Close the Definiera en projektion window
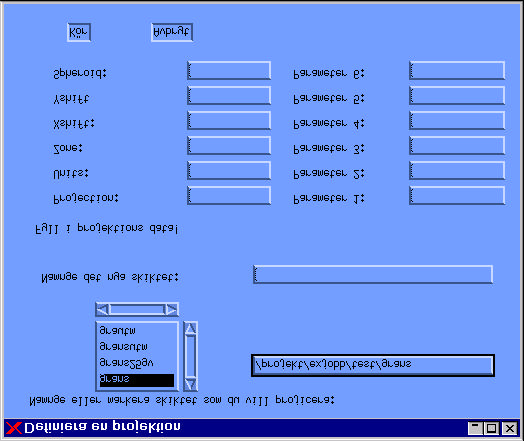 click(x=510, y=428)
